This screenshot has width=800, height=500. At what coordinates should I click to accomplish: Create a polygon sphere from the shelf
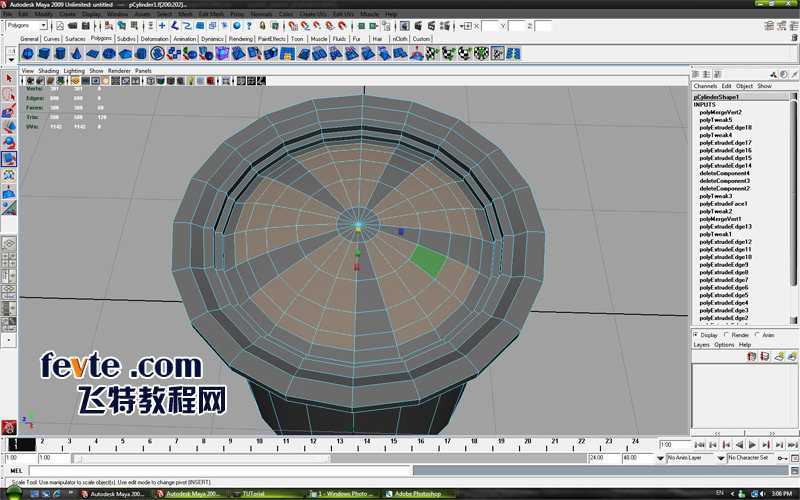point(28,54)
